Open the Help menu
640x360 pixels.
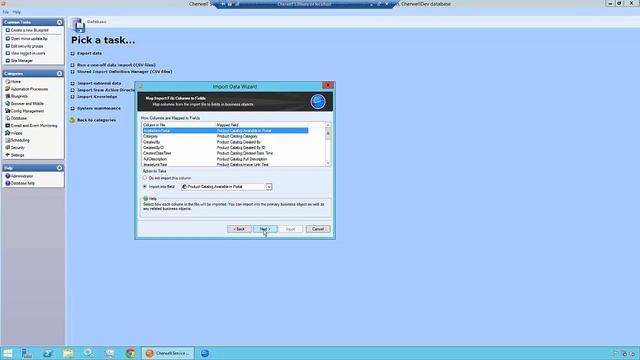click(16, 12)
